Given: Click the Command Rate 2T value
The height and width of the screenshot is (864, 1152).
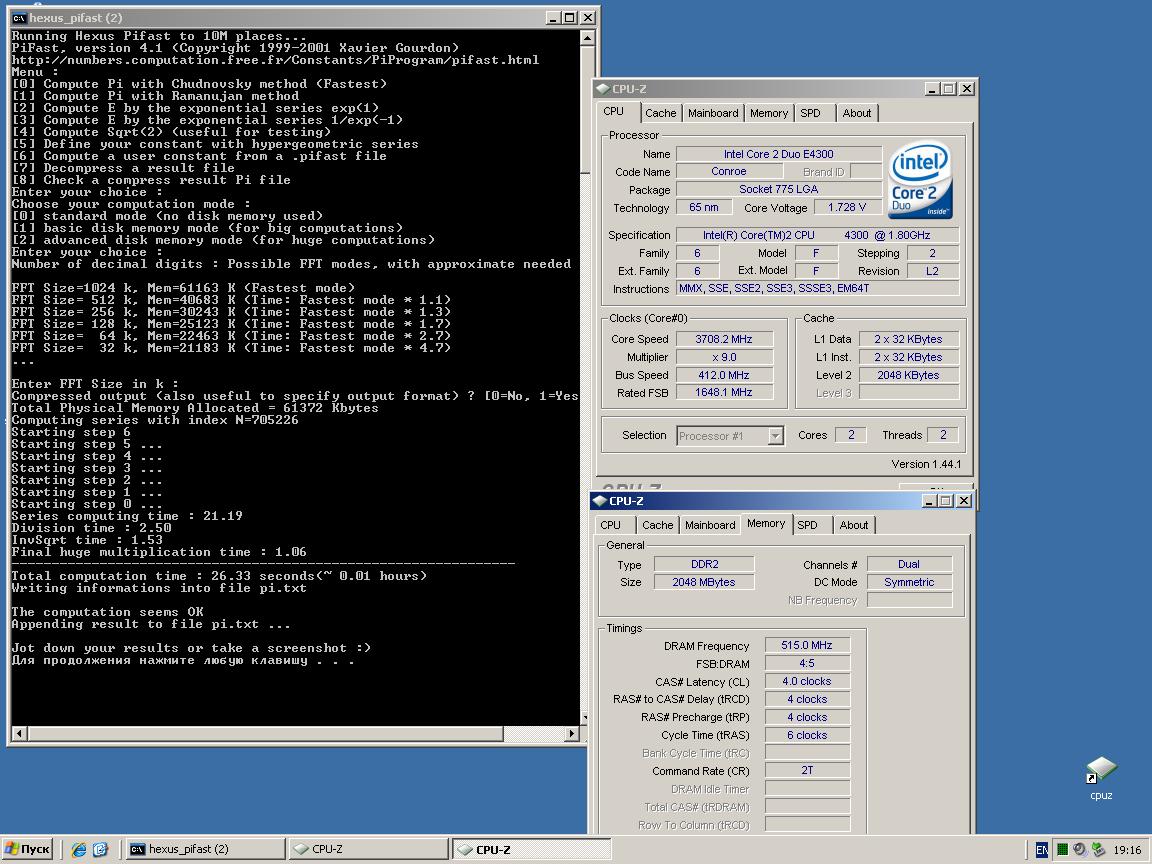Looking at the screenshot, I should coord(807,771).
